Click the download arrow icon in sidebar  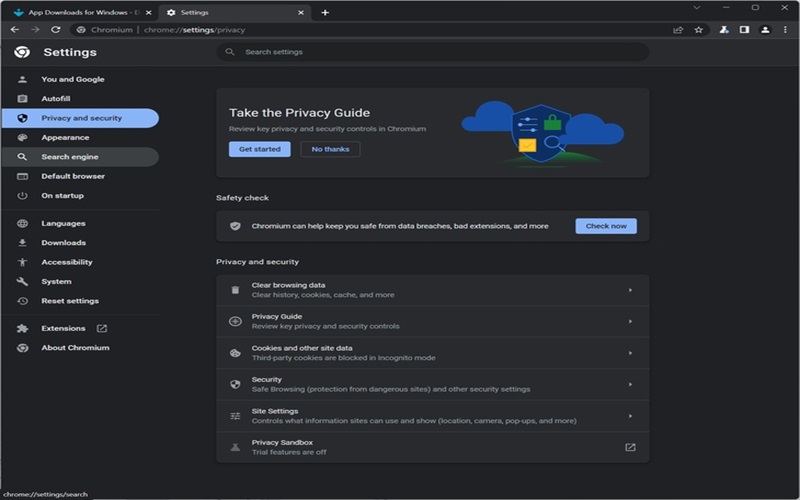[x=22, y=243]
